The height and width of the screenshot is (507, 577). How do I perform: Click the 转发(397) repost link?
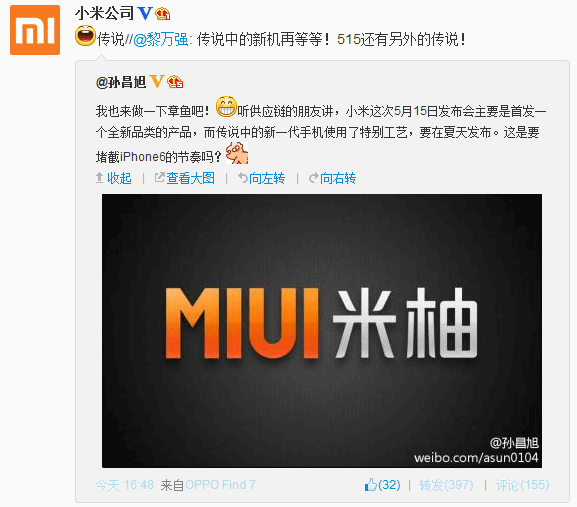446,485
